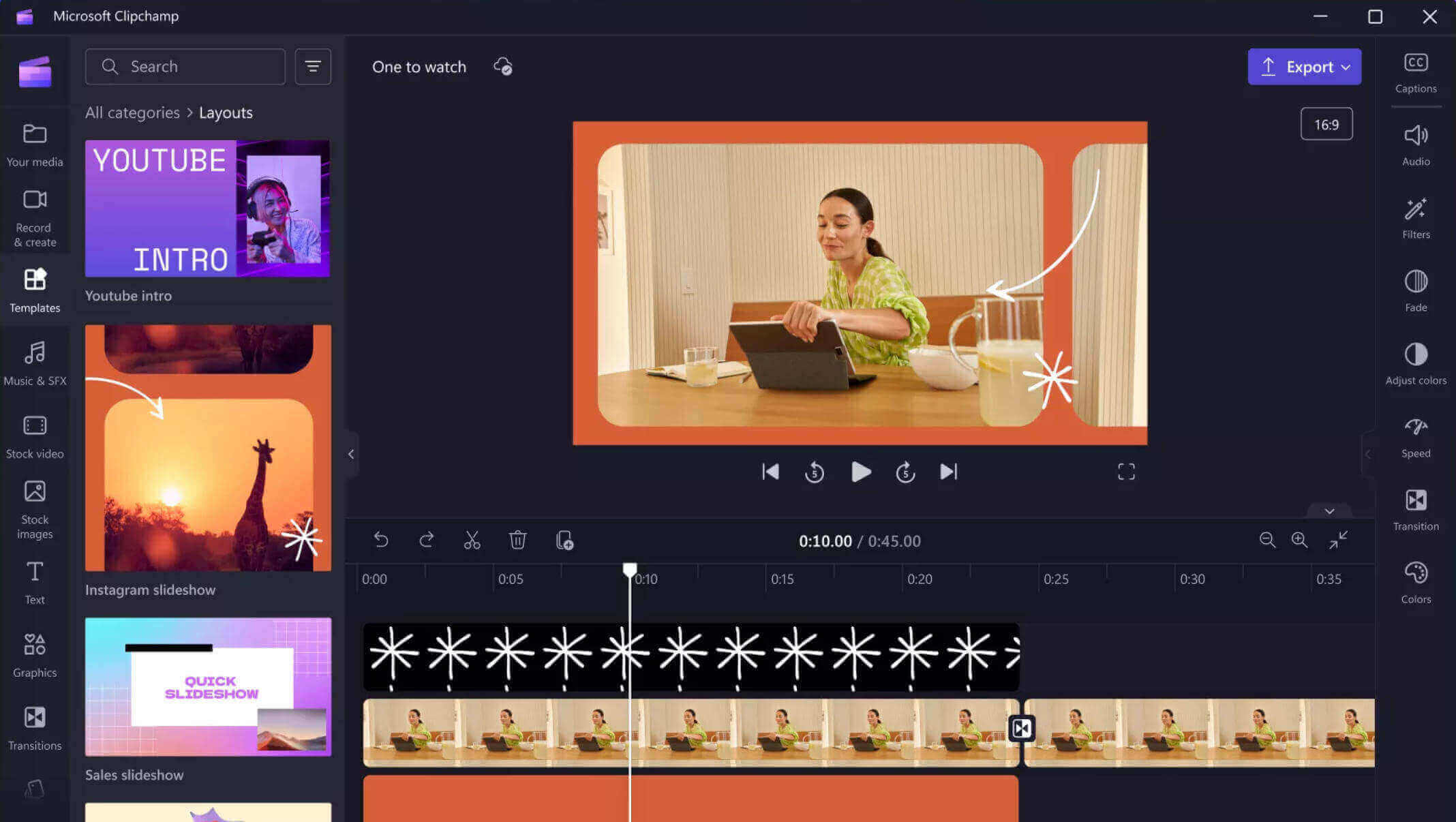Collapse the timeline using the down chevron
Image resolution: width=1456 pixels, height=822 pixels.
1328,511
